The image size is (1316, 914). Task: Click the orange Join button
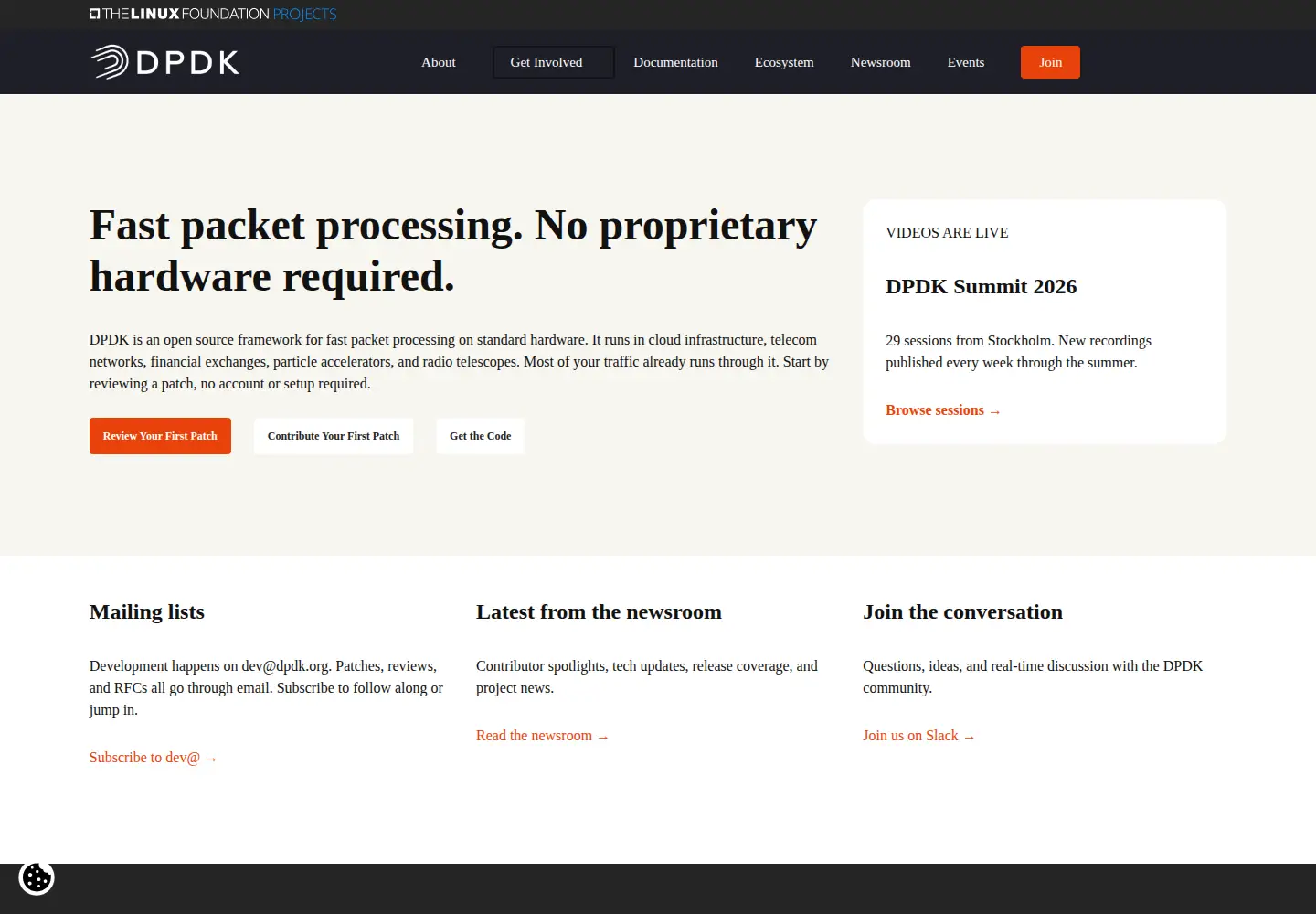(1050, 62)
